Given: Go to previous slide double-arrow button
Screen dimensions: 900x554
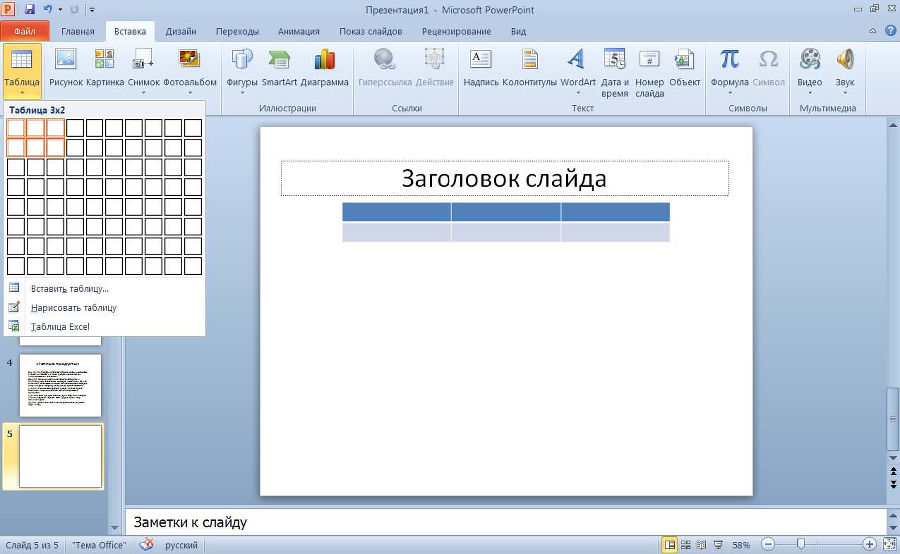Looking at the screenshot, I should point(893,472).
